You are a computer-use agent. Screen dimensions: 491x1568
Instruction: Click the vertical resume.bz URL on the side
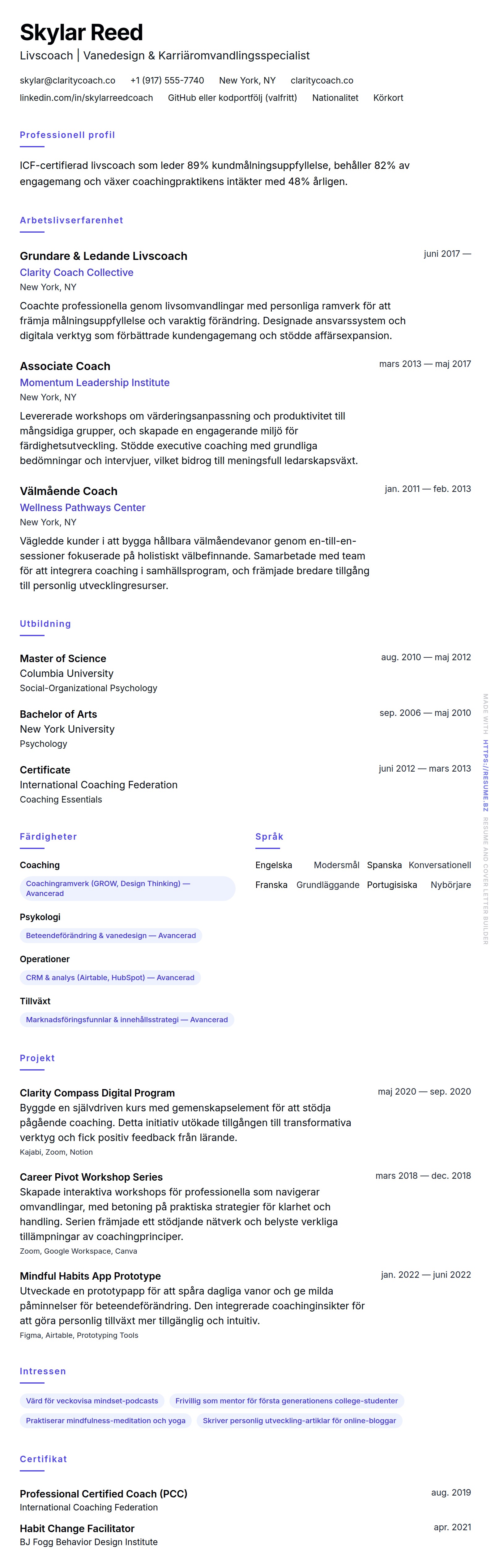point(485,775)
